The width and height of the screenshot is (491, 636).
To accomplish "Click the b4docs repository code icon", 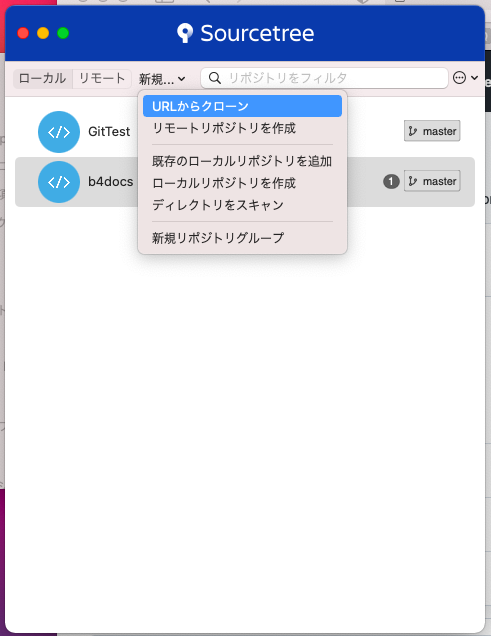I will click(x=59, y=182).
